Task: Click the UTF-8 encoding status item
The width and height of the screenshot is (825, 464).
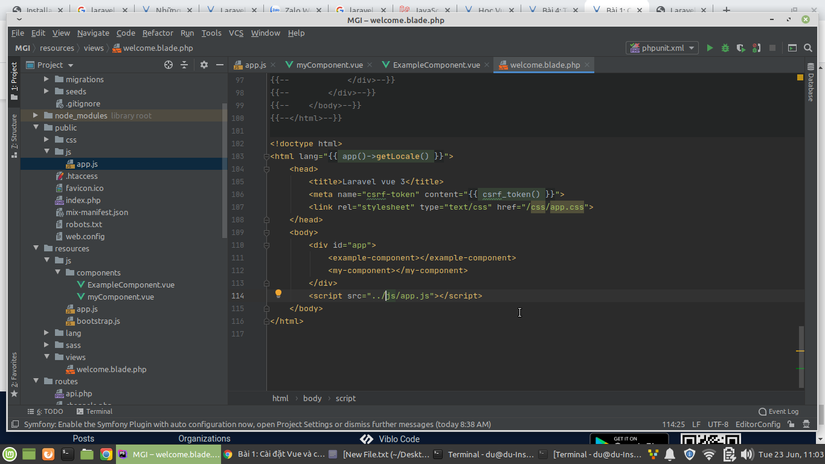Action: (718, 424)
